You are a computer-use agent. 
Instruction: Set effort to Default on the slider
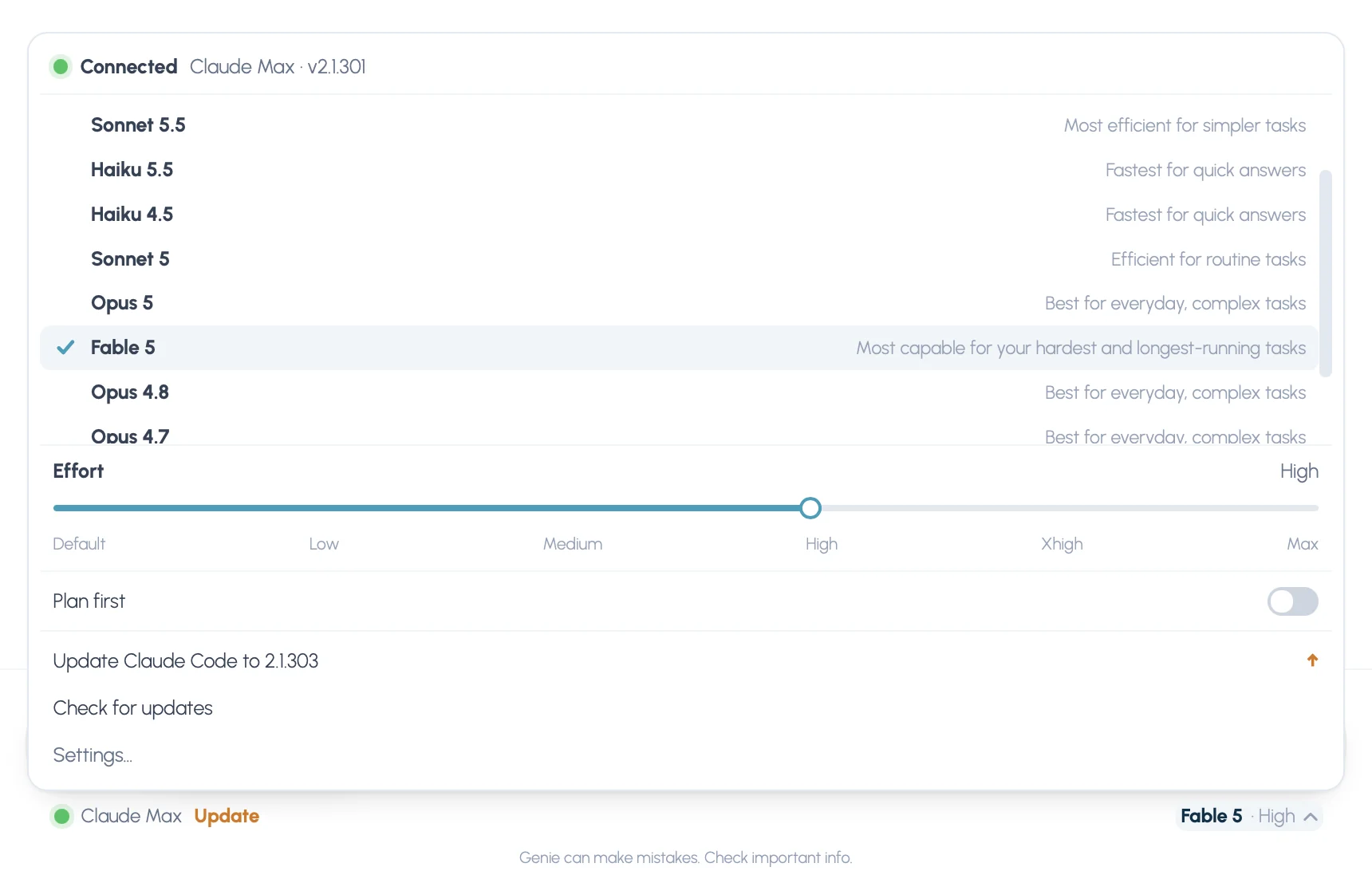click(x=79, y=544)
